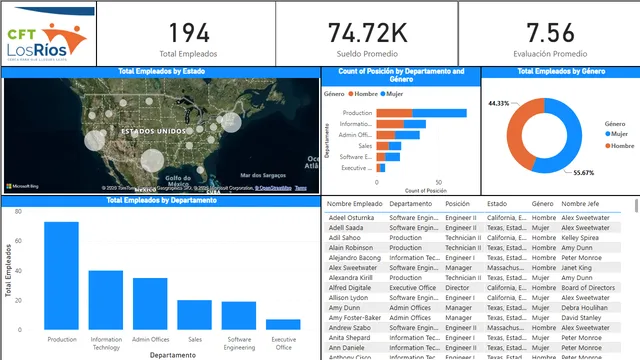Image resolution: width=640 pixels, height=360 pixels.
Task: Click the 'Director' position cell
Action: pos(457,288)
